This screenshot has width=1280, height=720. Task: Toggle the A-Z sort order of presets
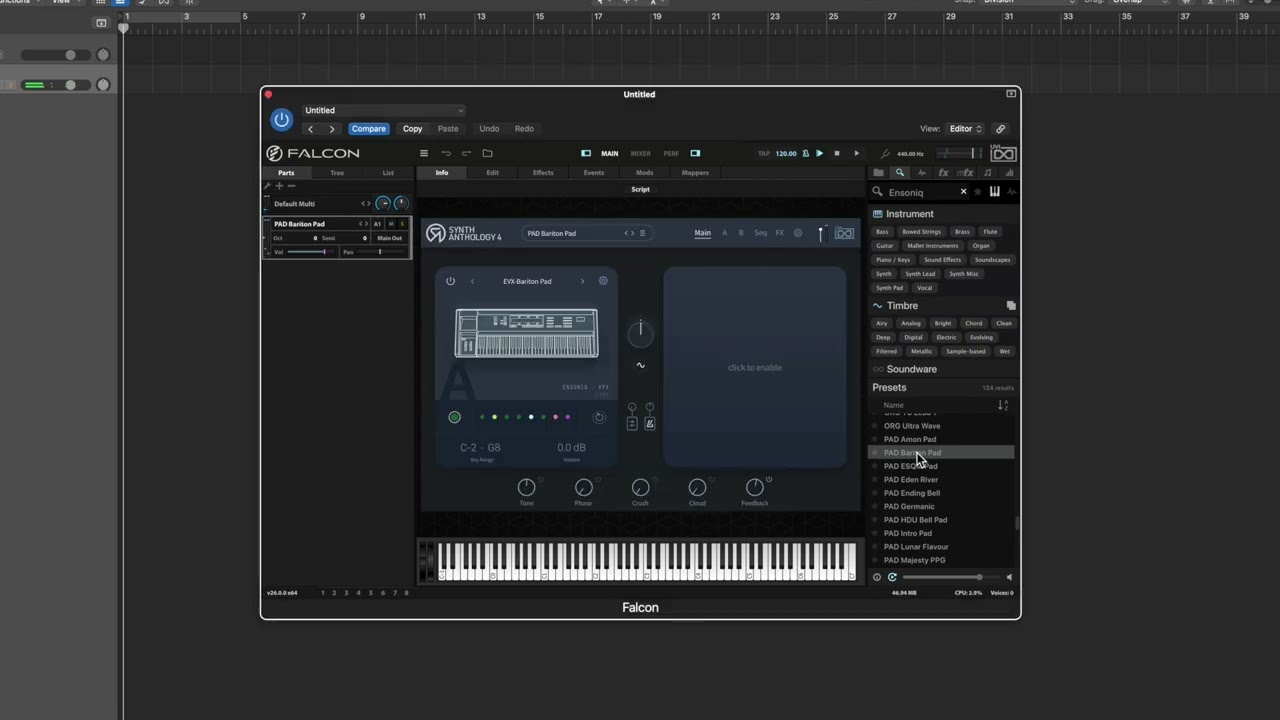(1003, 405)
